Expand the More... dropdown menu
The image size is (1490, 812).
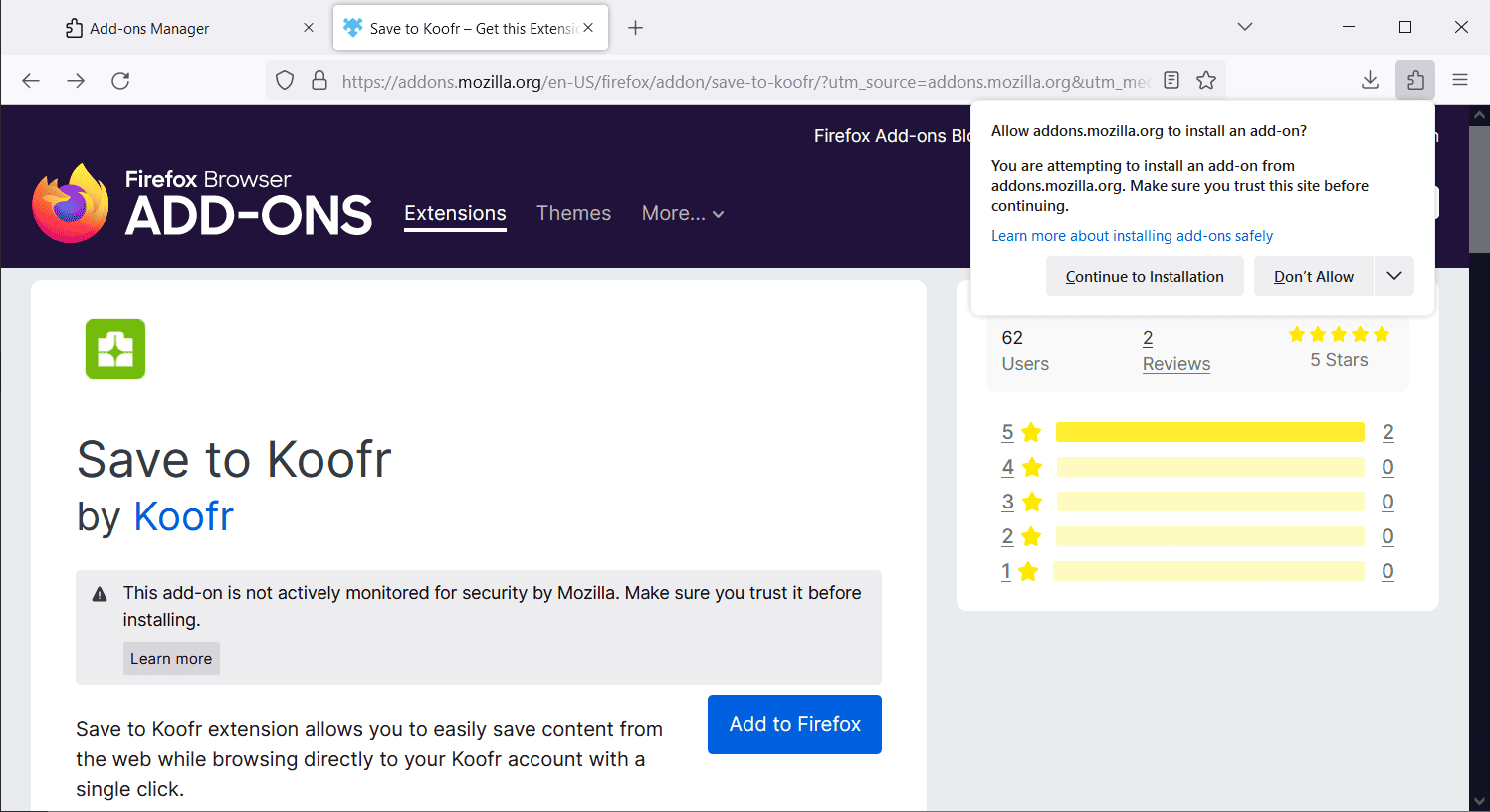(x=683, y=213)
